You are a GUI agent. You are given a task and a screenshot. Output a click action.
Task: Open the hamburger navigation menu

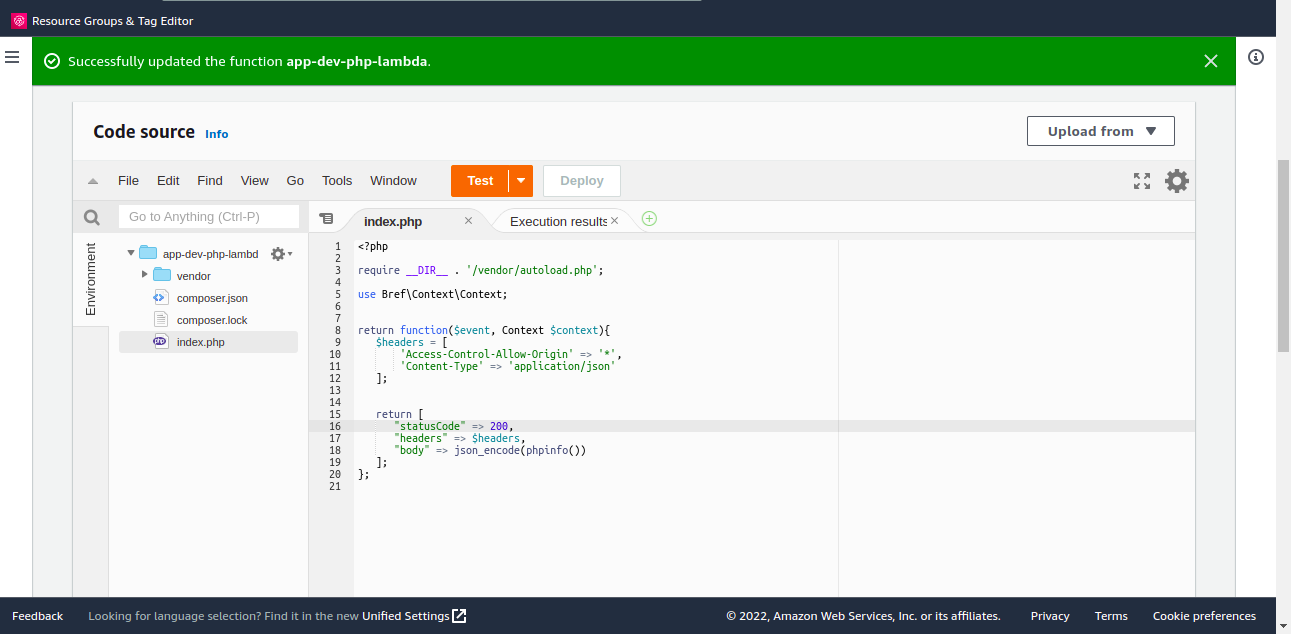click(12, 57)
